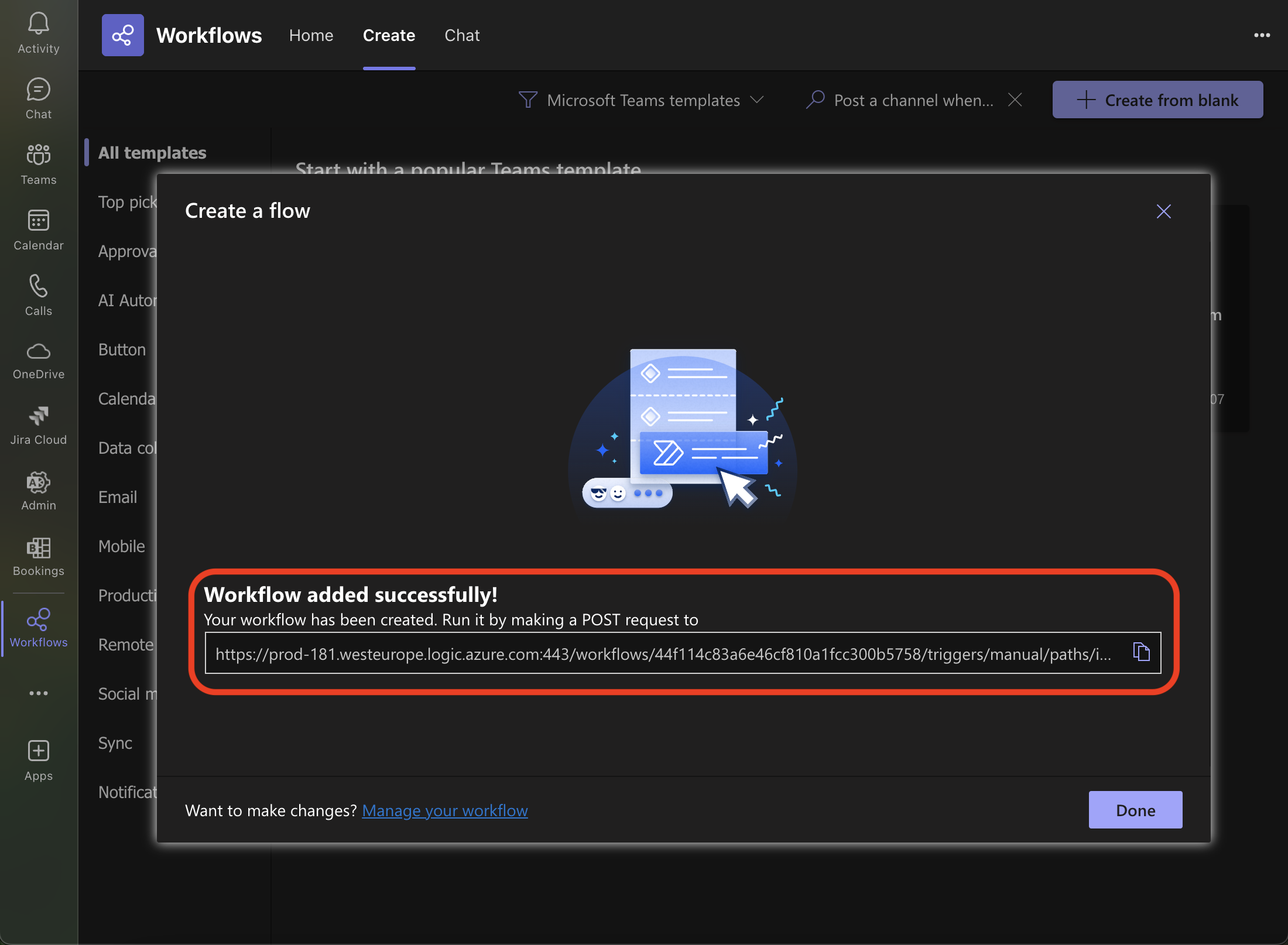Click the Apps plus icon

(39, 759)
